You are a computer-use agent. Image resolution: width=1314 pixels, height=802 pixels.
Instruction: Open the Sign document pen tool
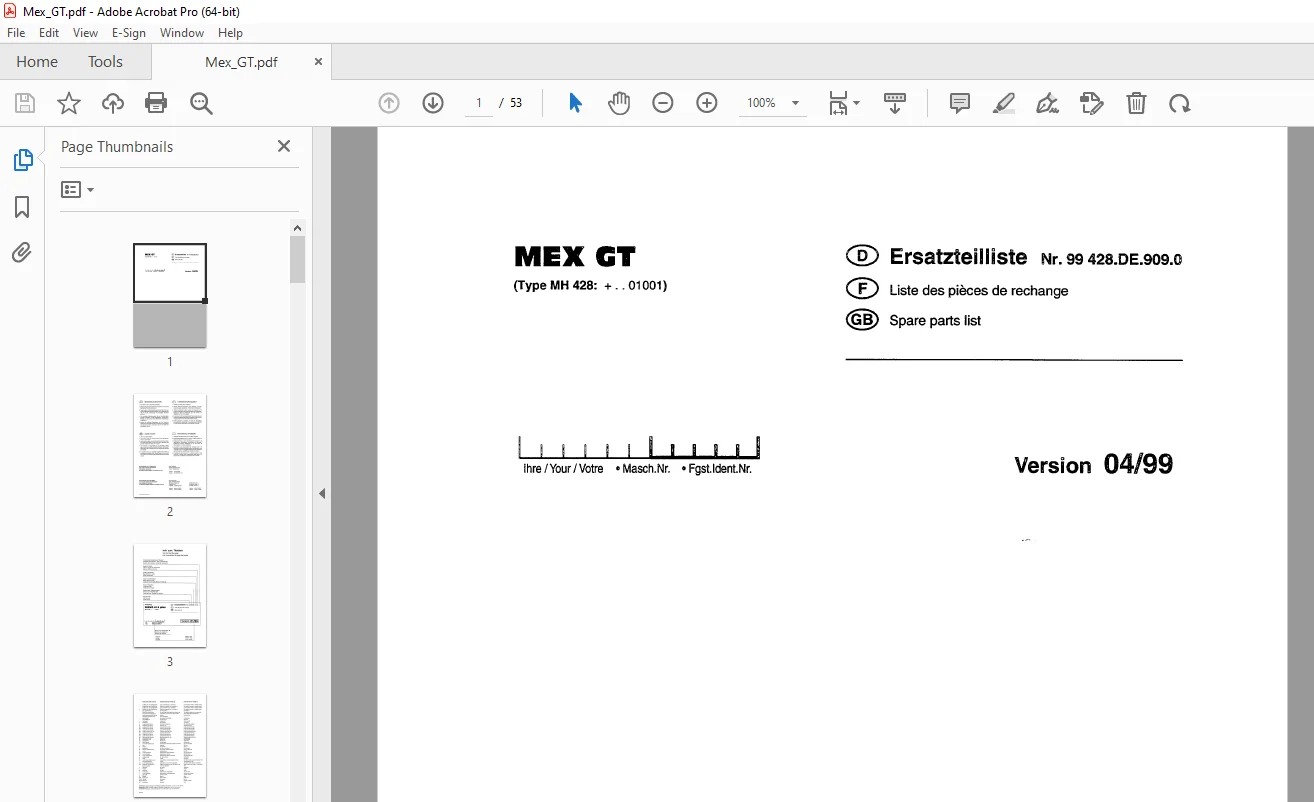point(1048,103)
